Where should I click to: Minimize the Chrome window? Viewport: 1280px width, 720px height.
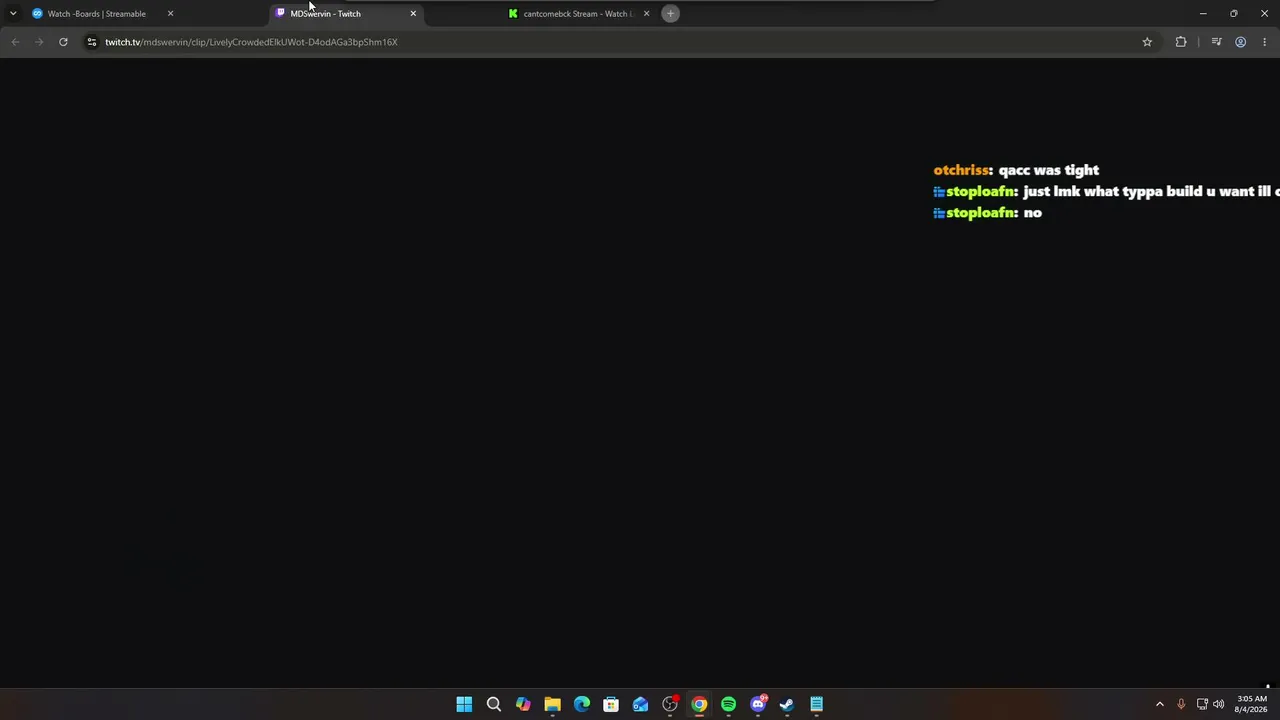pos(1203,14)
